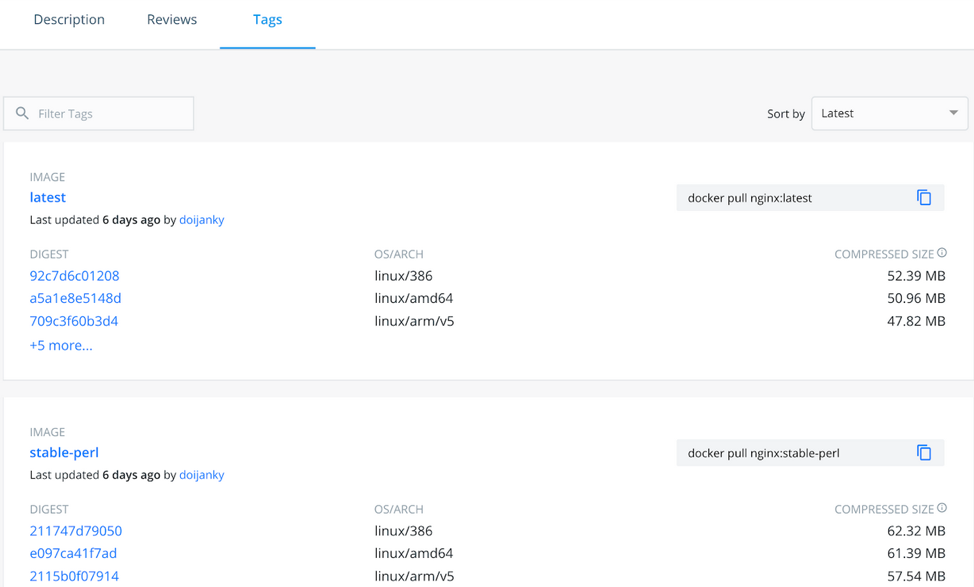Image resolution: width=974 pixels, height=587 pixels.
Task: Expand the +5 more digests list
Action: 61,345
